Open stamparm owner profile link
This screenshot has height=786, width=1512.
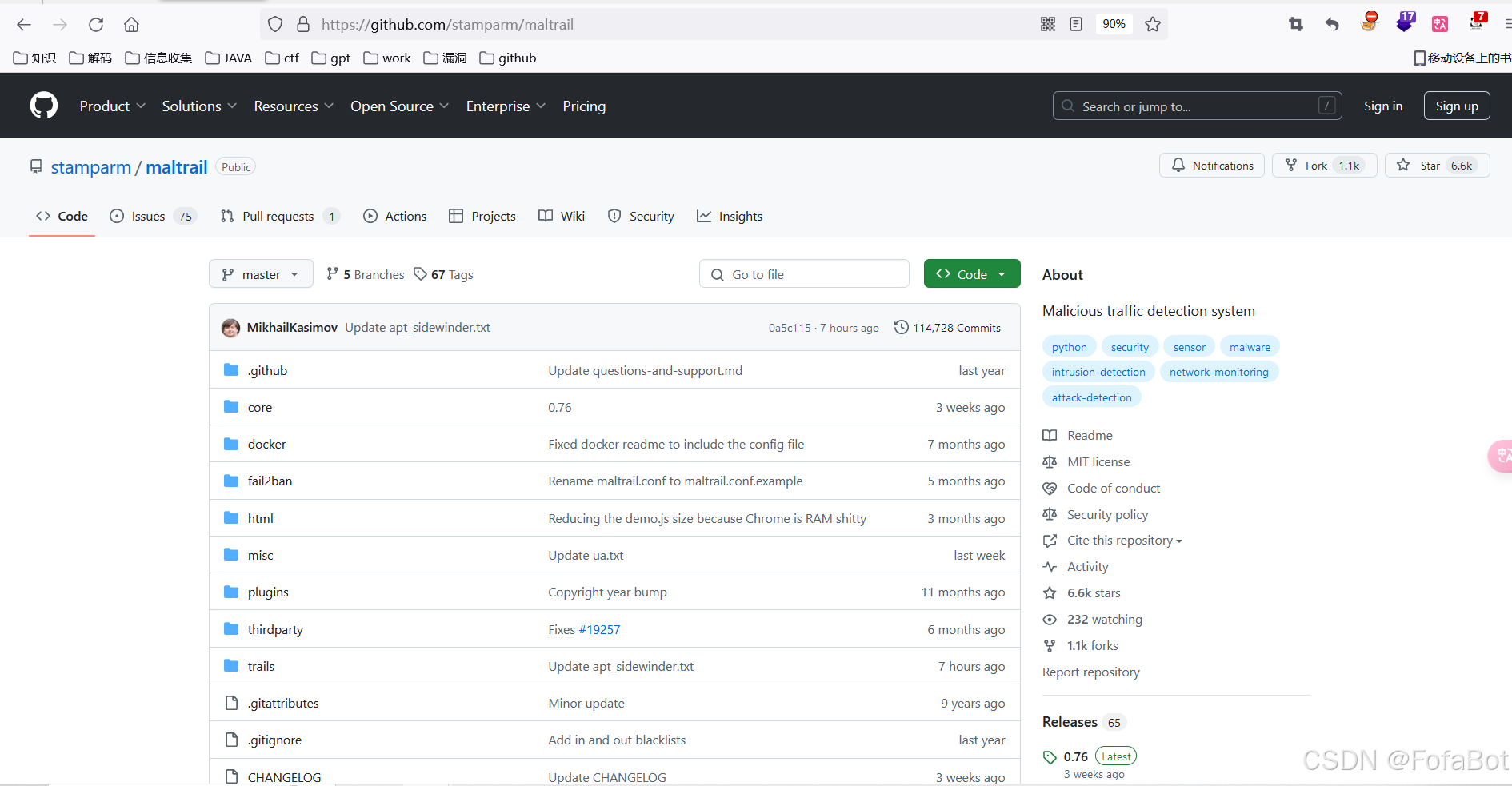tap(90, 167)
